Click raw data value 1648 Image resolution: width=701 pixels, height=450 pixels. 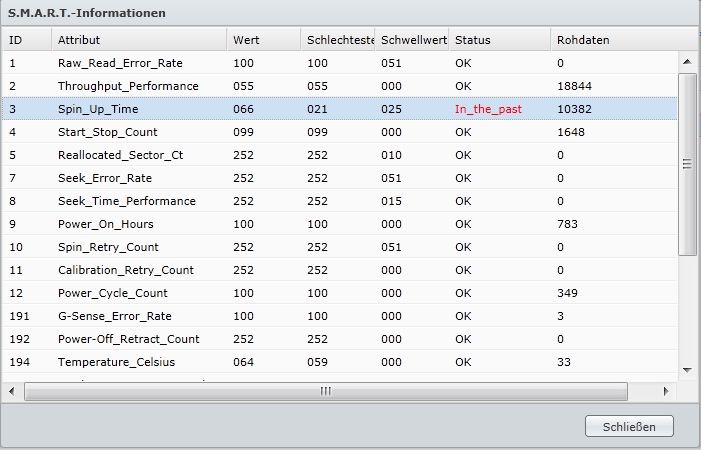(571, 132)
